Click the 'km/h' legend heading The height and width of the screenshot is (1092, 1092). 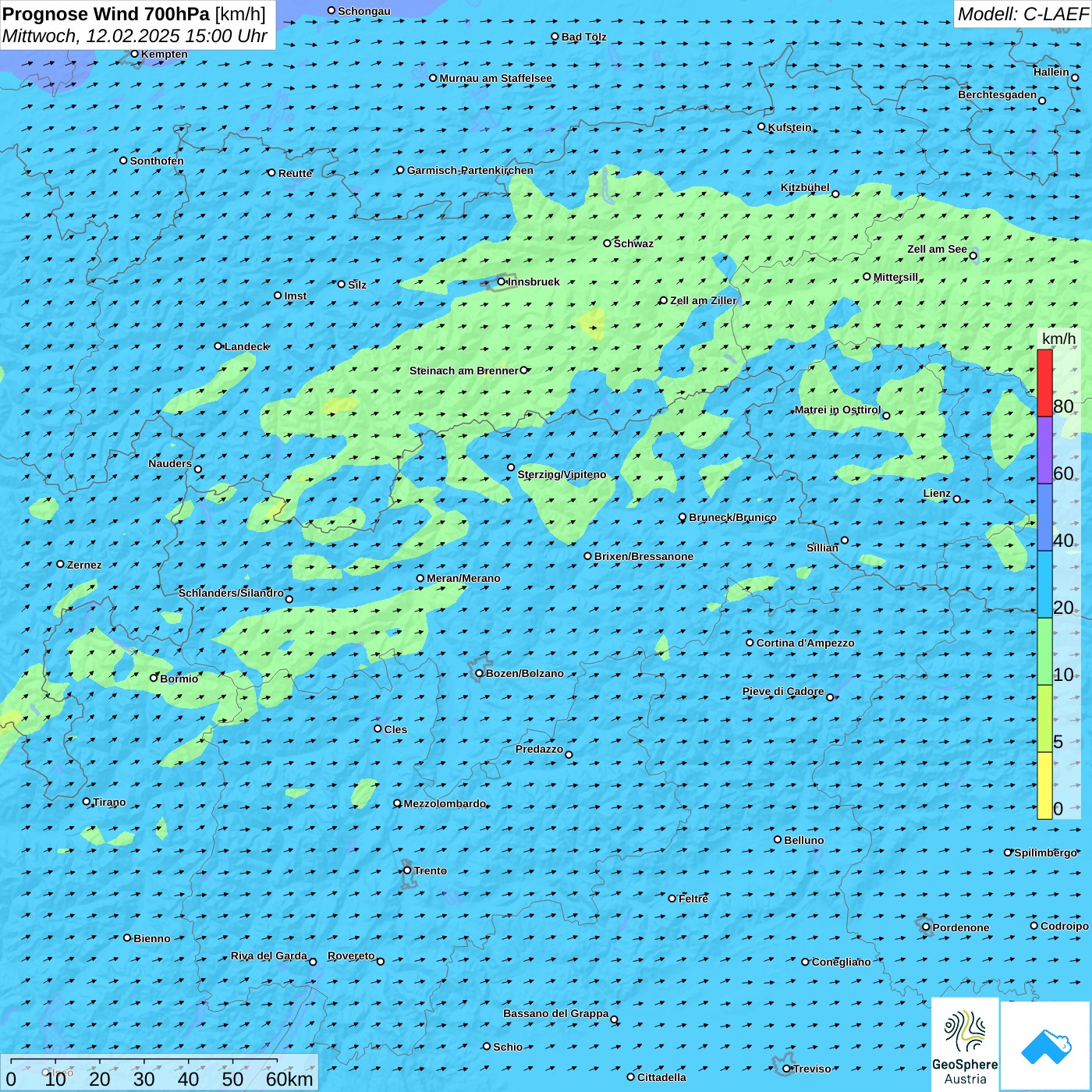(x=1059, y=339)
